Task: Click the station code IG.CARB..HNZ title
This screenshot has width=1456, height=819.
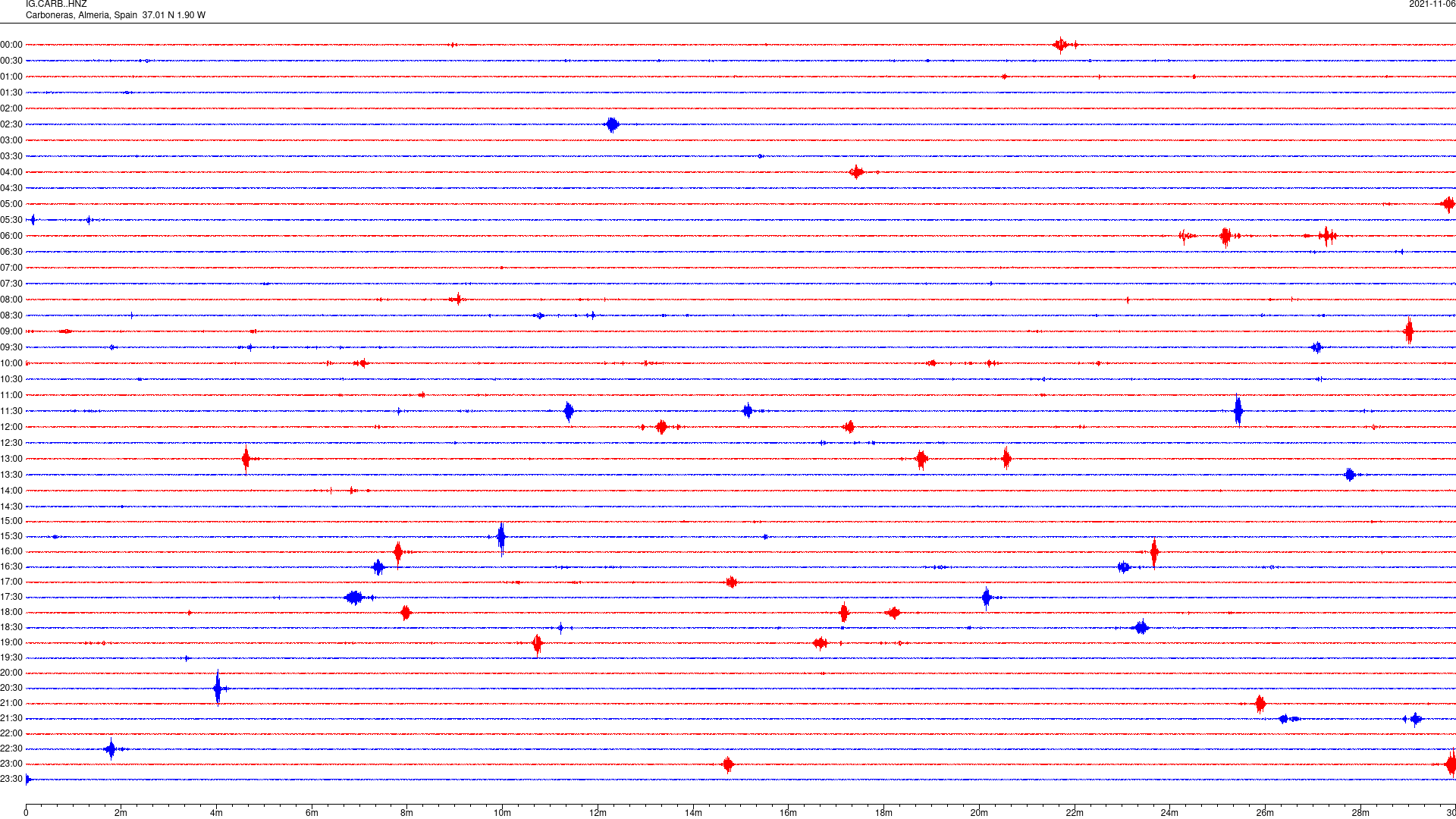Action: [x=56, y=5]
